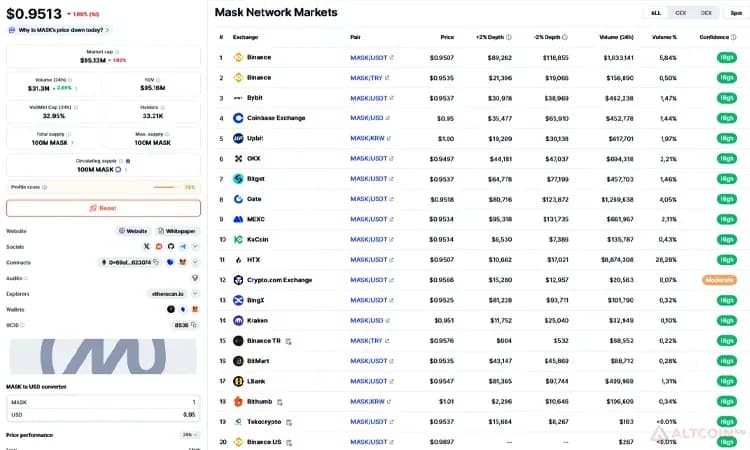Open the Spot market type dropdown

click(737, 13)
